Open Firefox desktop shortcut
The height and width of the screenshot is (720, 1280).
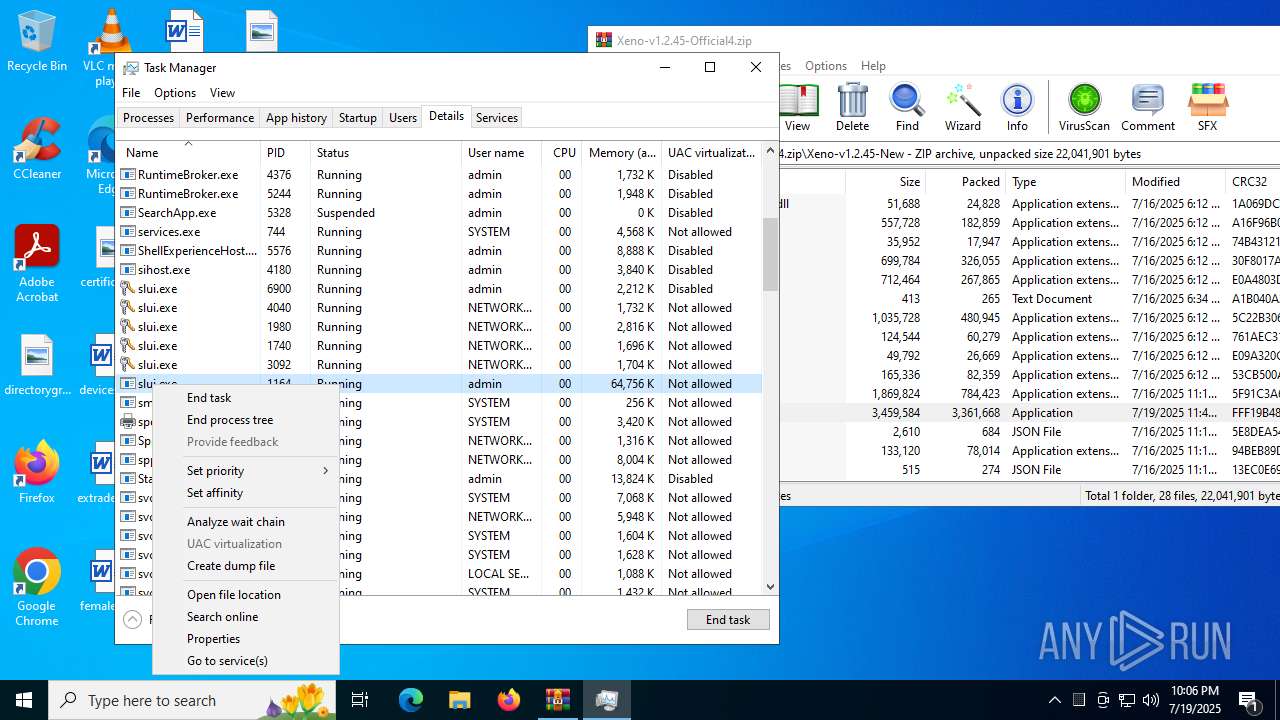[37, 472]
